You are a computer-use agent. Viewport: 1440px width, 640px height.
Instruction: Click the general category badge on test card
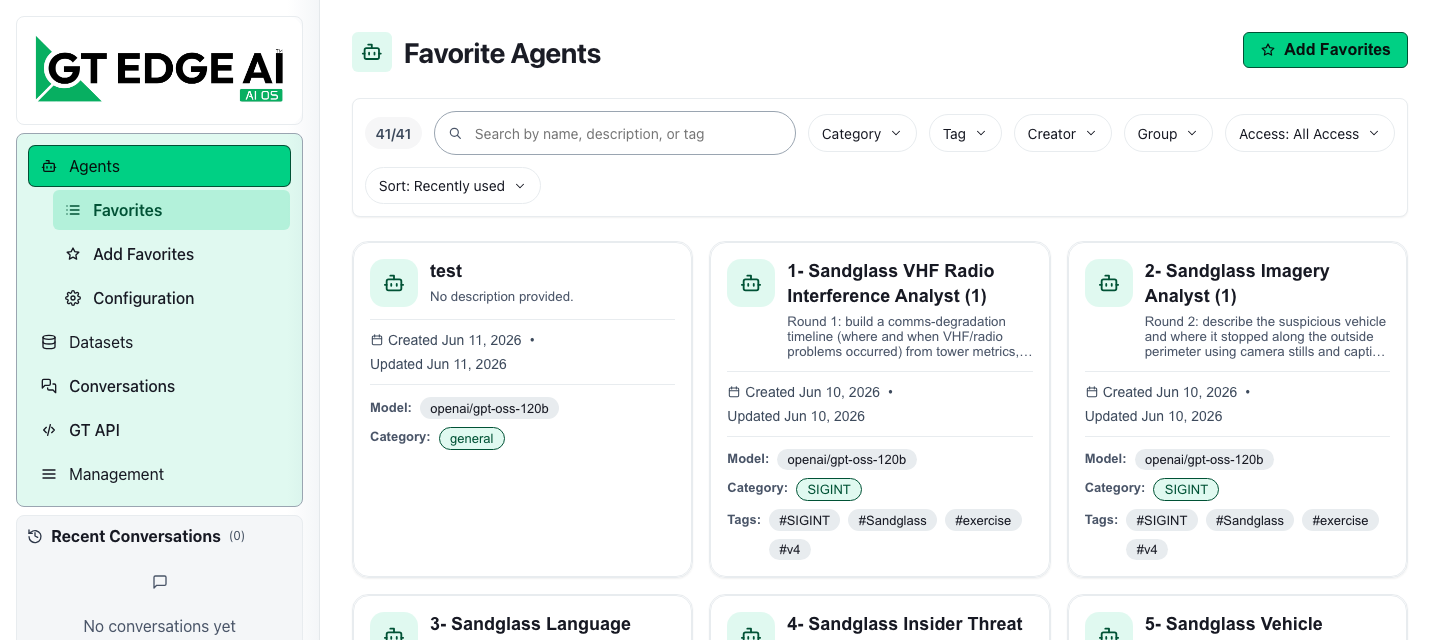coord(472,438)
